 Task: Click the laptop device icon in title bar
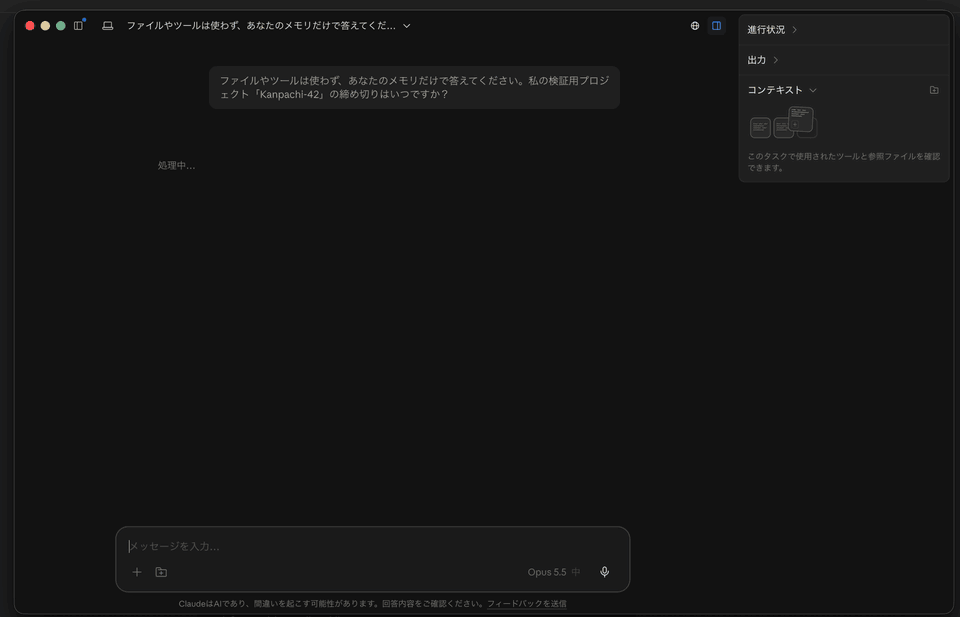click(x=108, y=26)
